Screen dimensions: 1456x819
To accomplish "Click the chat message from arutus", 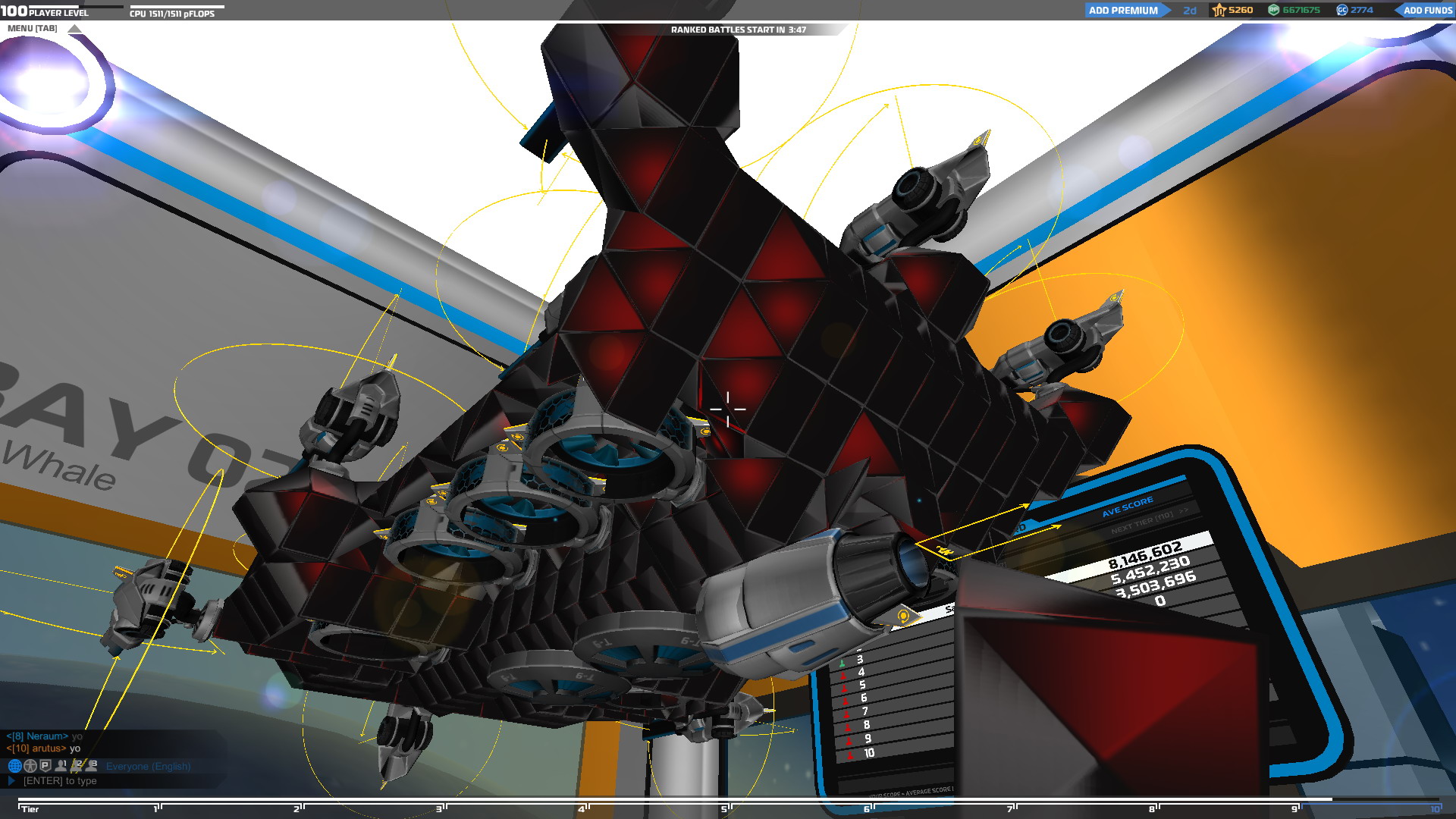I will point(43,748).
